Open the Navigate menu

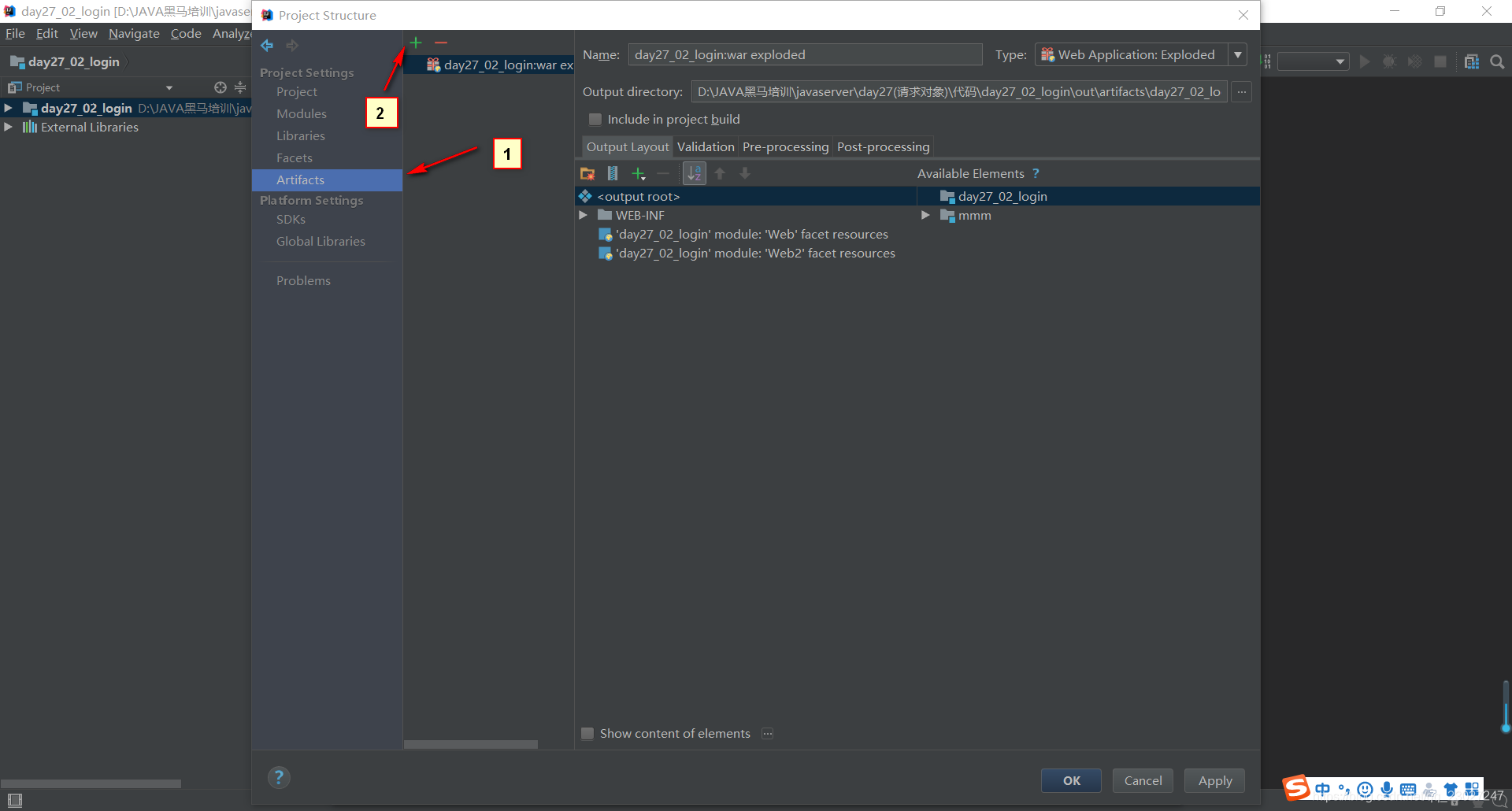pos(134,33)
